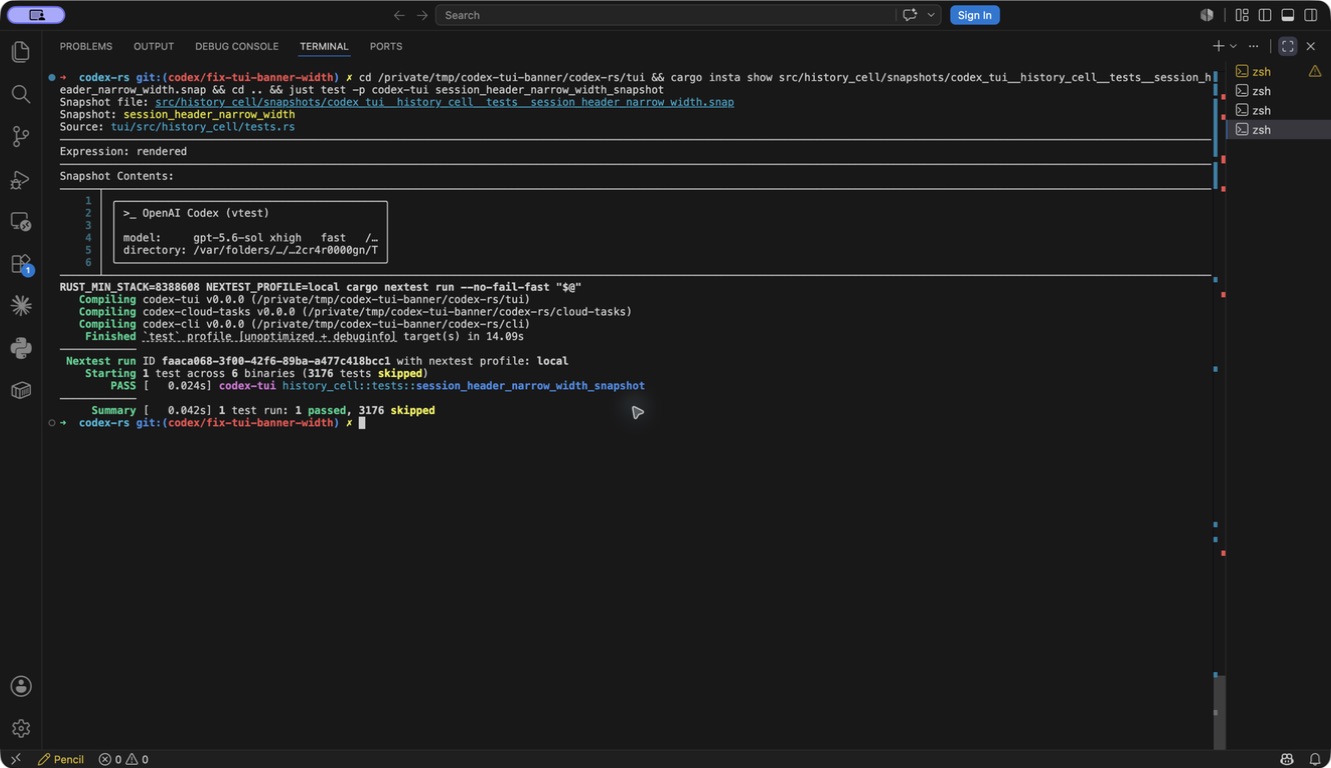Open the Python view in the activity bar
Image resolution: width=1331 pixels, height=768 pixels.
coord(21,348)
